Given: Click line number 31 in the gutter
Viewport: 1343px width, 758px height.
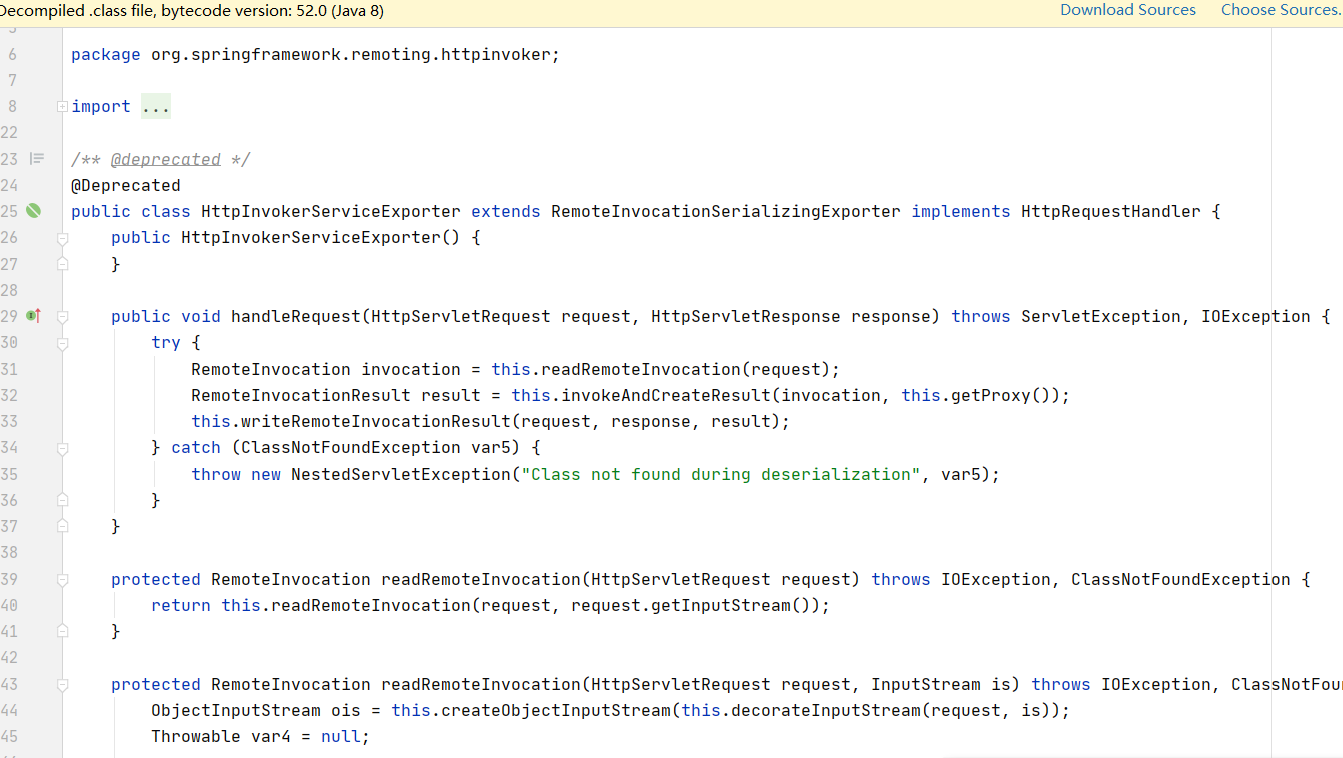Looking at the screenshot, I should coord(9,369).
